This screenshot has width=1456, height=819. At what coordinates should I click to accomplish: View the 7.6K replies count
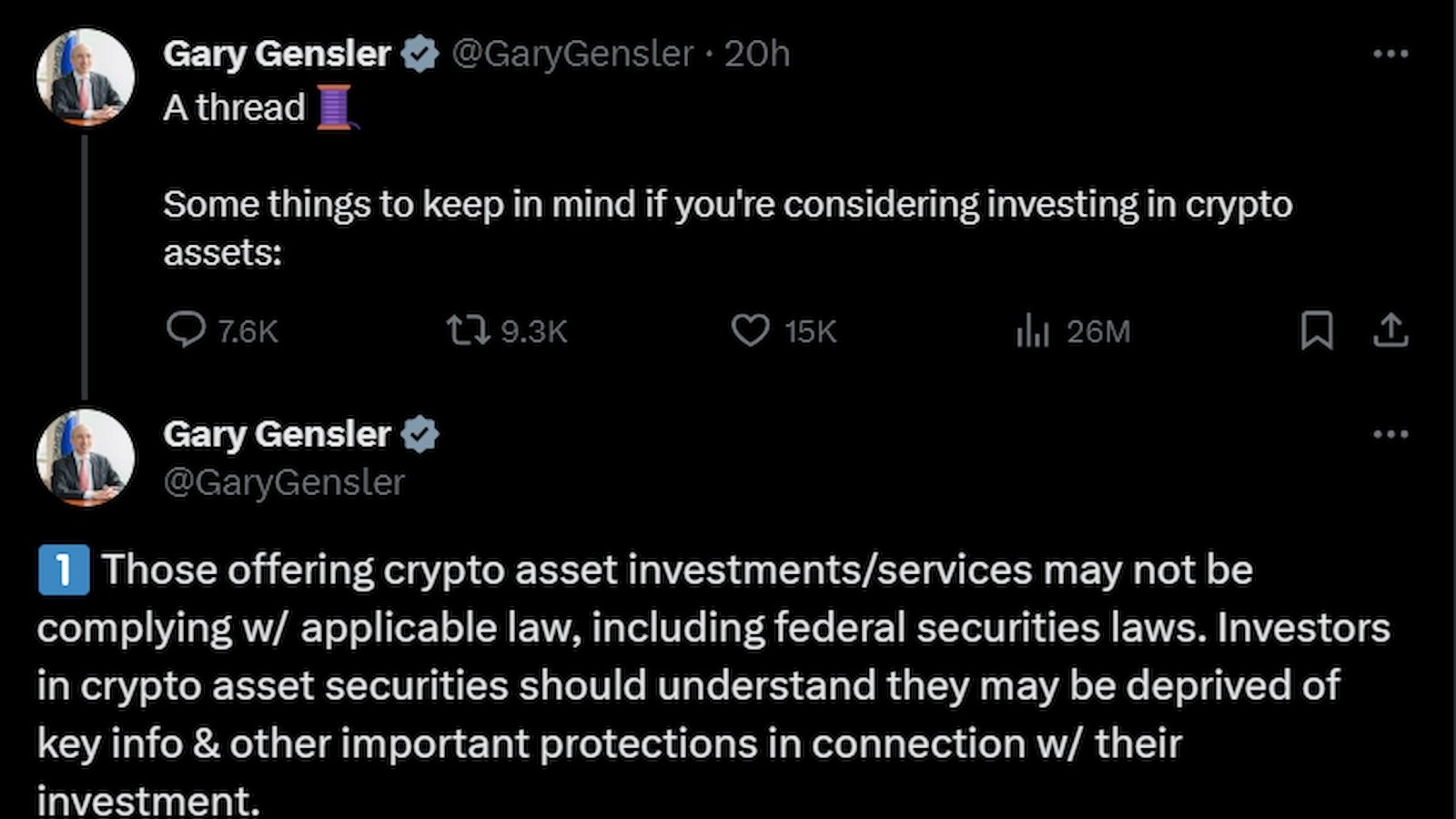click(x=248, y=331)
